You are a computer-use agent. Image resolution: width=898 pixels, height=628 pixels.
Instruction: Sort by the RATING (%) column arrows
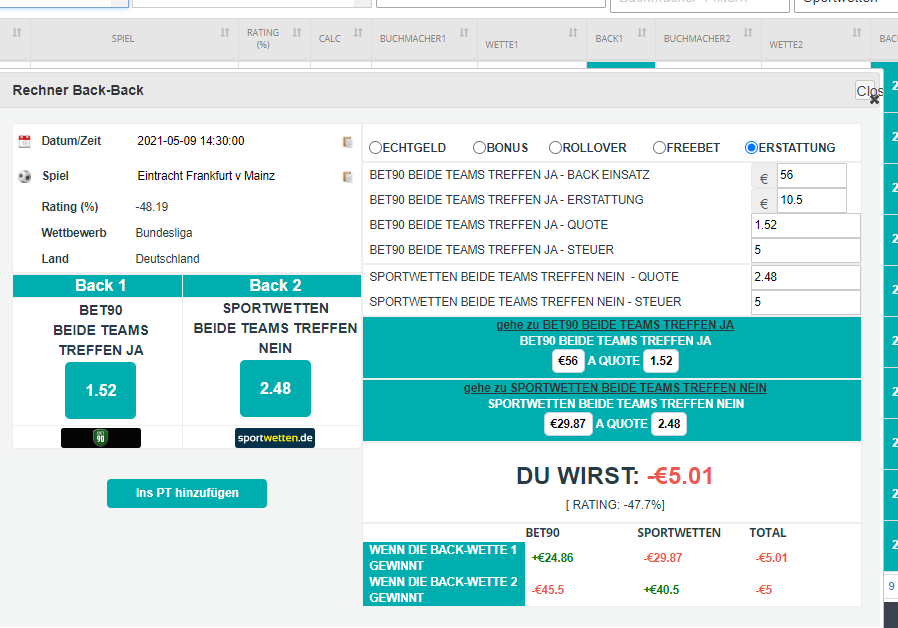[x=297, y=33]
